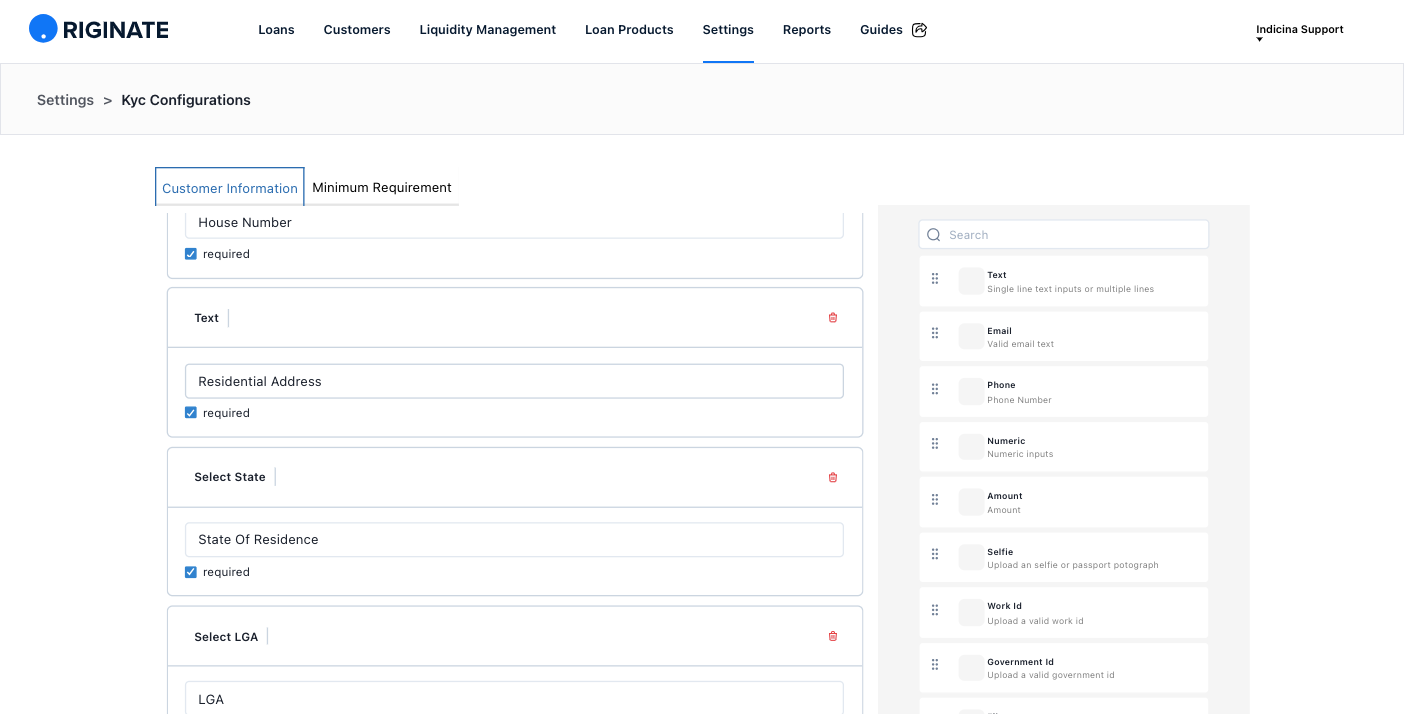The width and height of the screenshot is (1404, 714).
Task: Open the Guides external link icon
Action: pos(920,30)
